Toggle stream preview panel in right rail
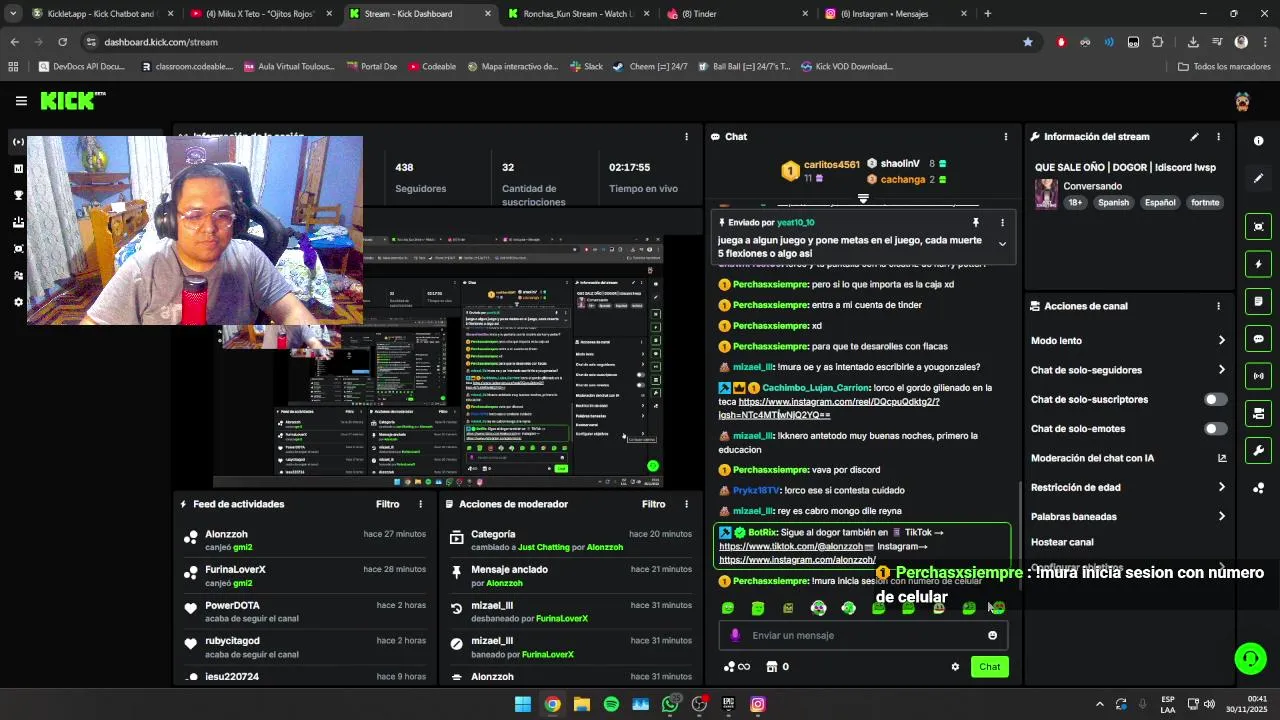Screen dimensions: 1280x720 pos(1259,227)
